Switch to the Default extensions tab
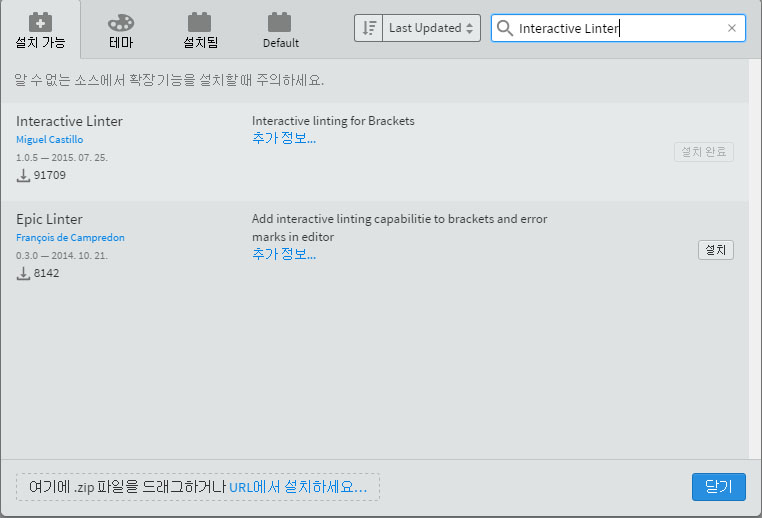762x518 pixels. point(280,30)
